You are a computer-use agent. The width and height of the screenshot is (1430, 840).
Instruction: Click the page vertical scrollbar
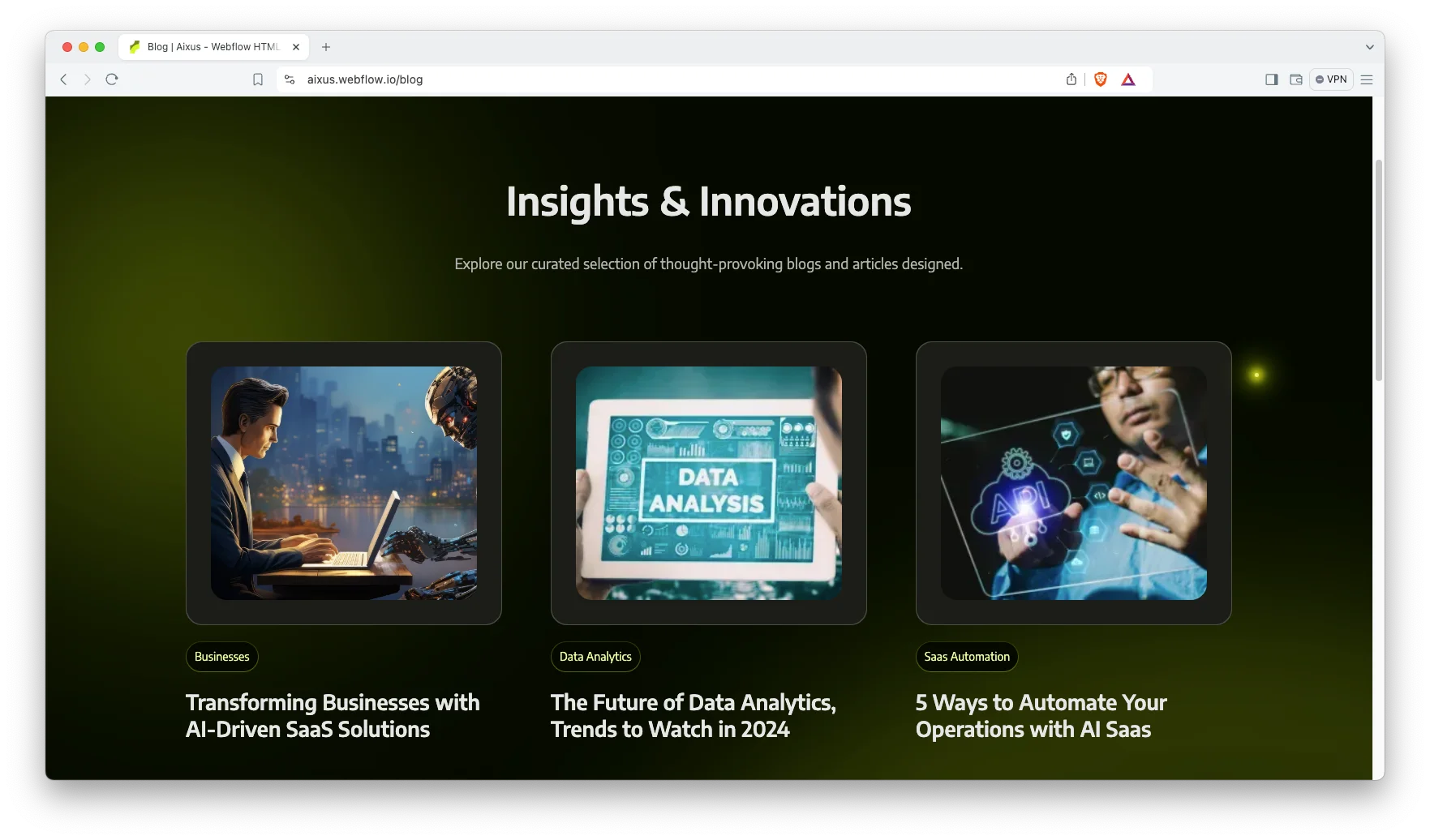[1378, 271]
